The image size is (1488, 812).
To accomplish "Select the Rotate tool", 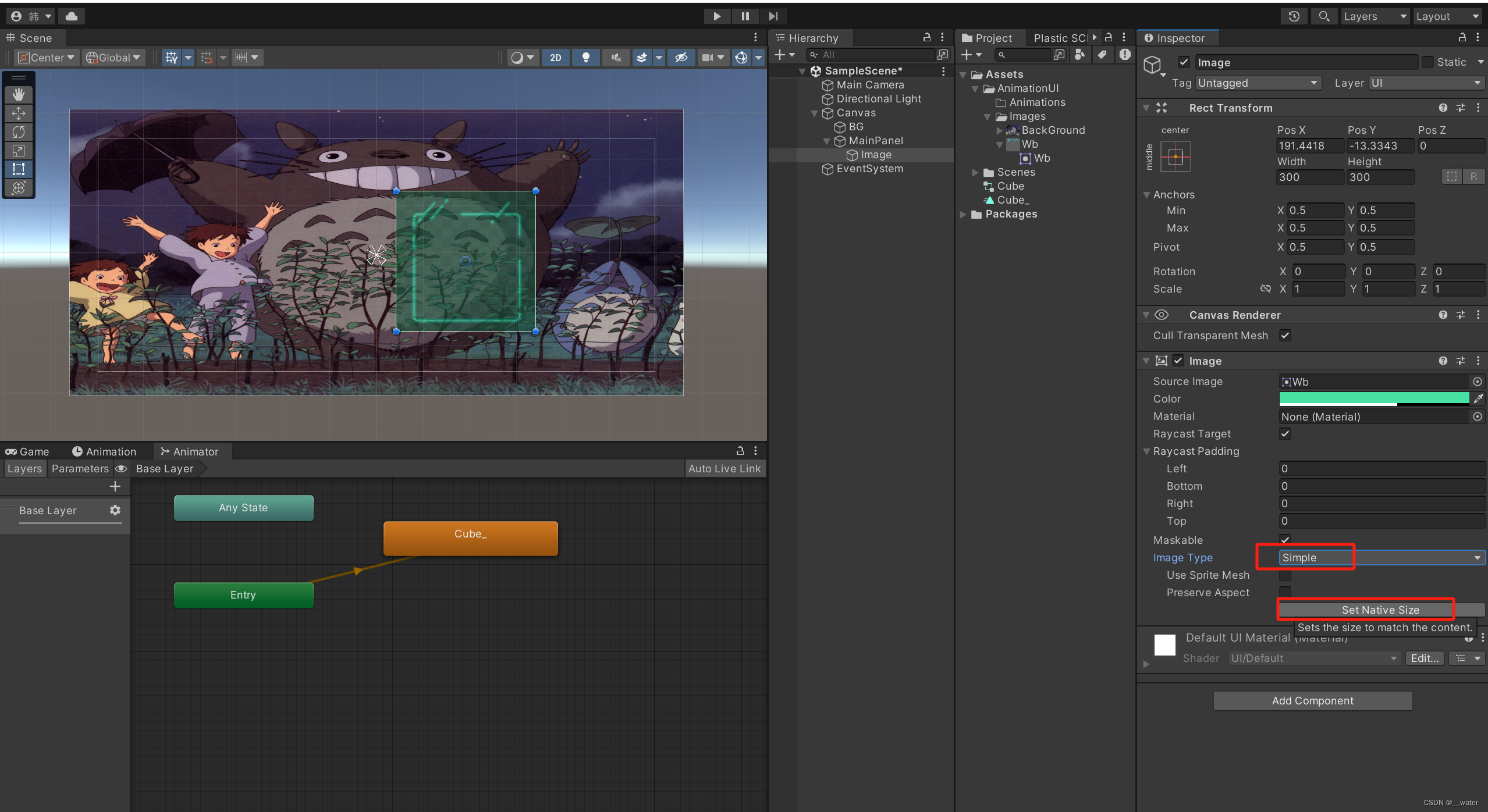I will pos(19,132).
